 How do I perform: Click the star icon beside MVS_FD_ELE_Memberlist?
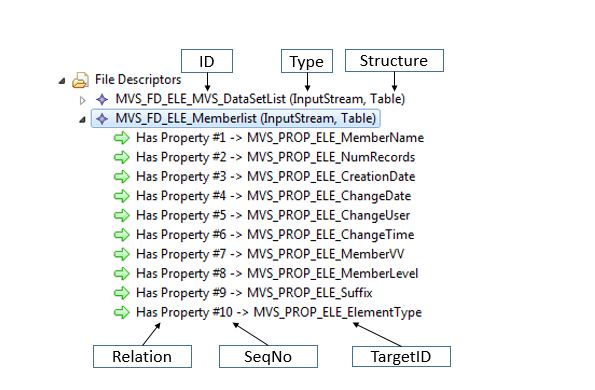point(102,119)
